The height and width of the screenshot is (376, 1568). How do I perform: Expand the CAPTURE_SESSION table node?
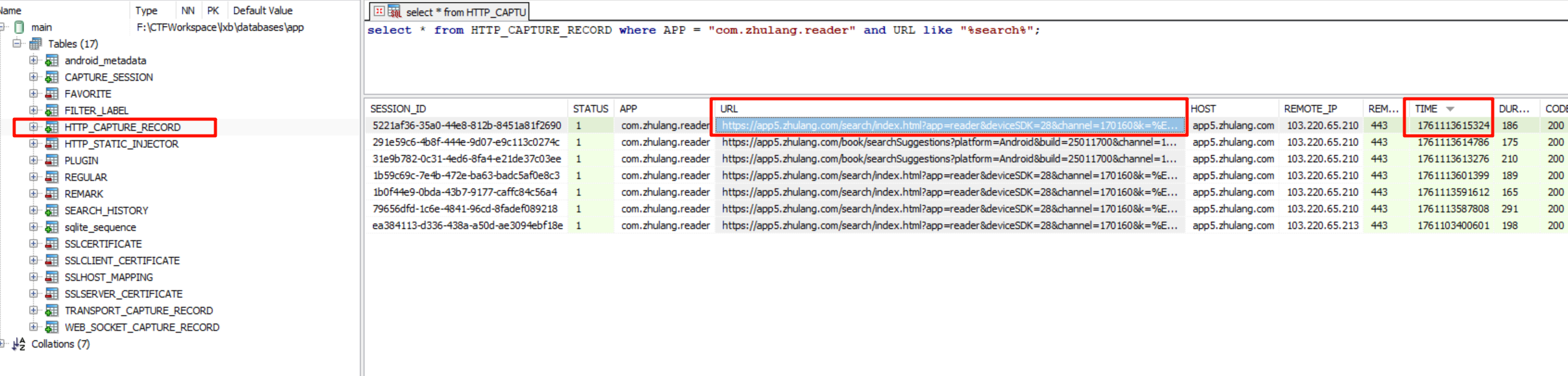click(33, 77)
